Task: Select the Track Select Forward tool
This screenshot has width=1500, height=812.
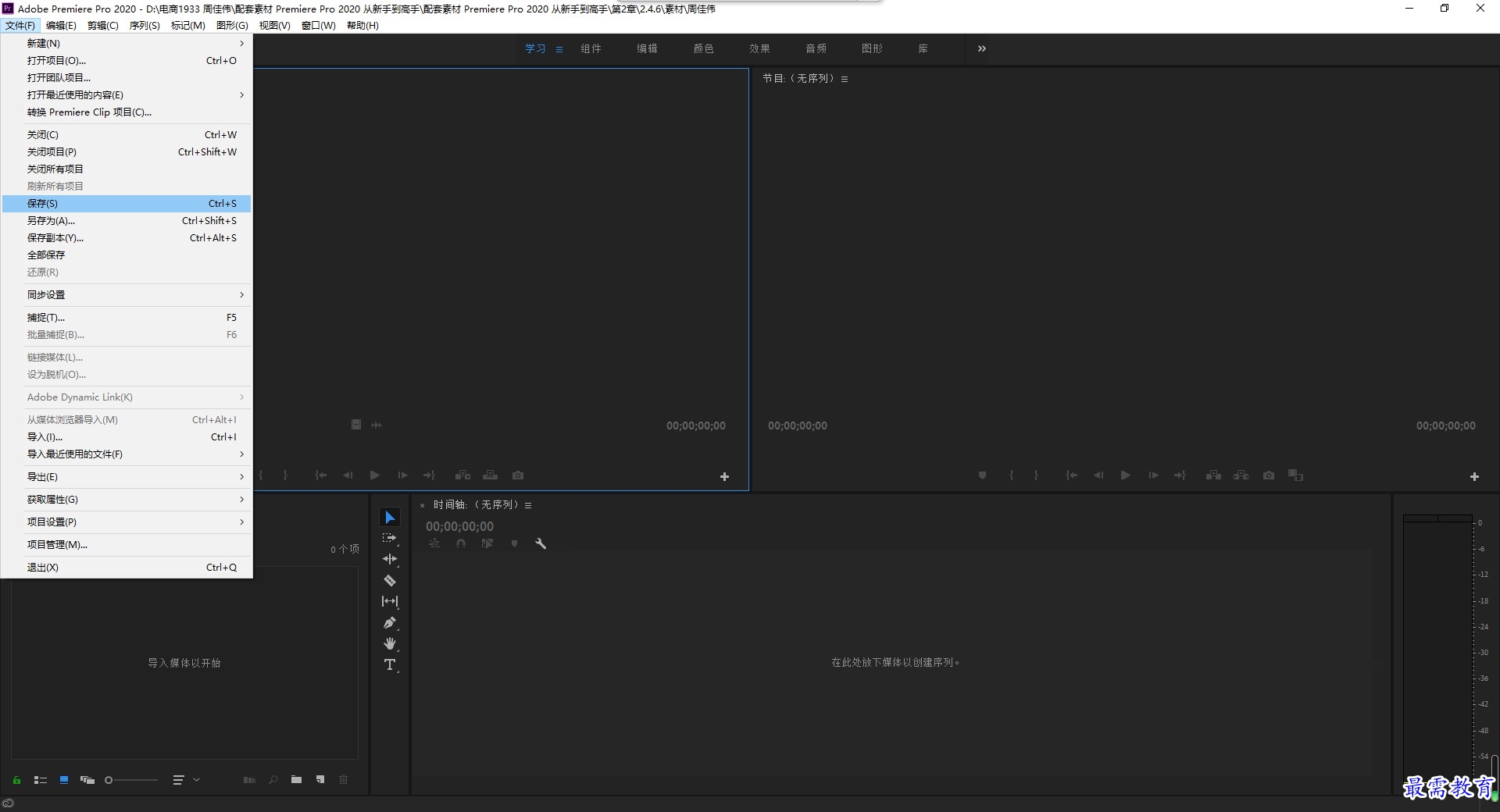Action: click(390, 539)
